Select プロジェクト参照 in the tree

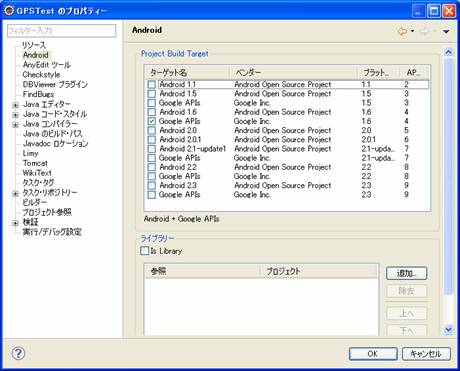[47, 212]
